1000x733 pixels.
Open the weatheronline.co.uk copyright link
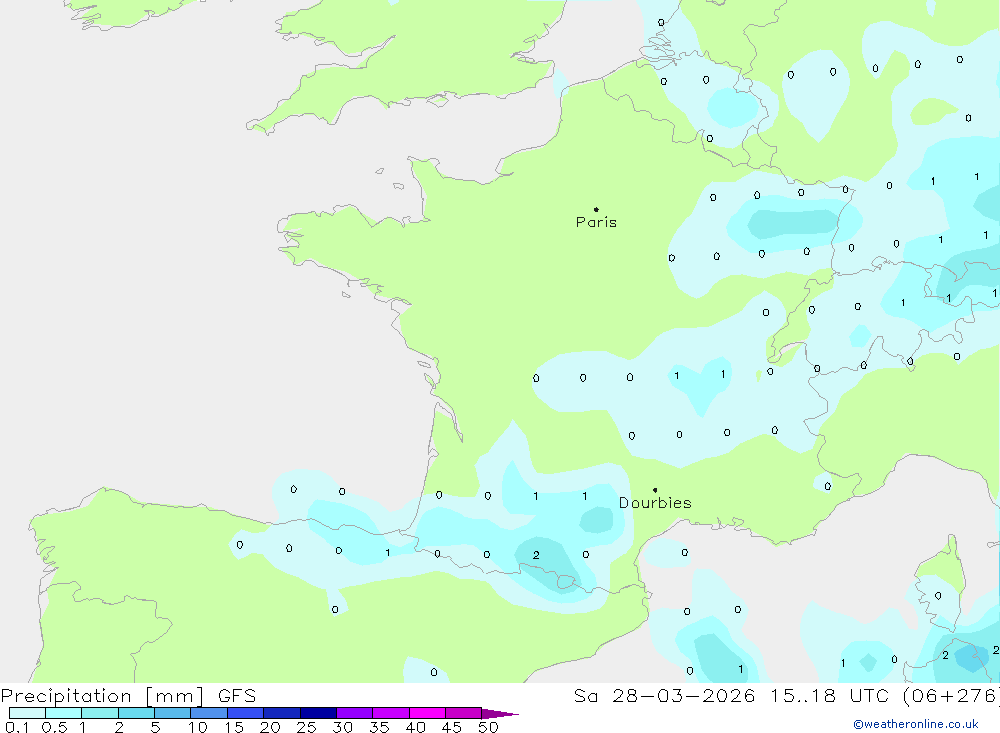point(916,724)
